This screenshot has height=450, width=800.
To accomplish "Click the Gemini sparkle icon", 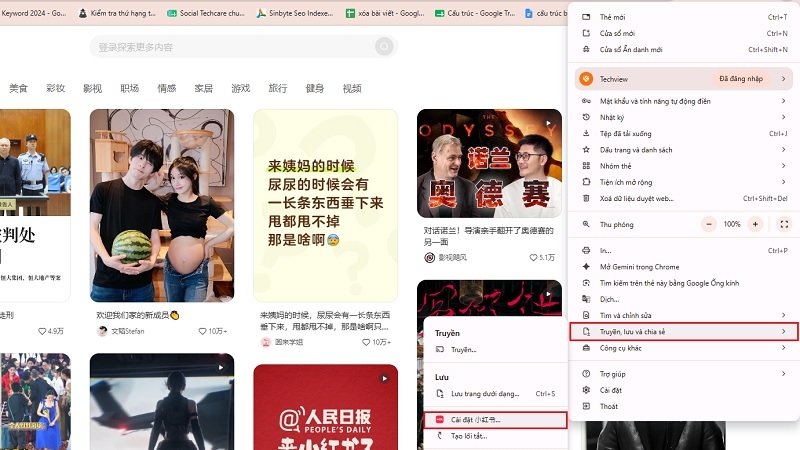I will (x=586, y=267).
